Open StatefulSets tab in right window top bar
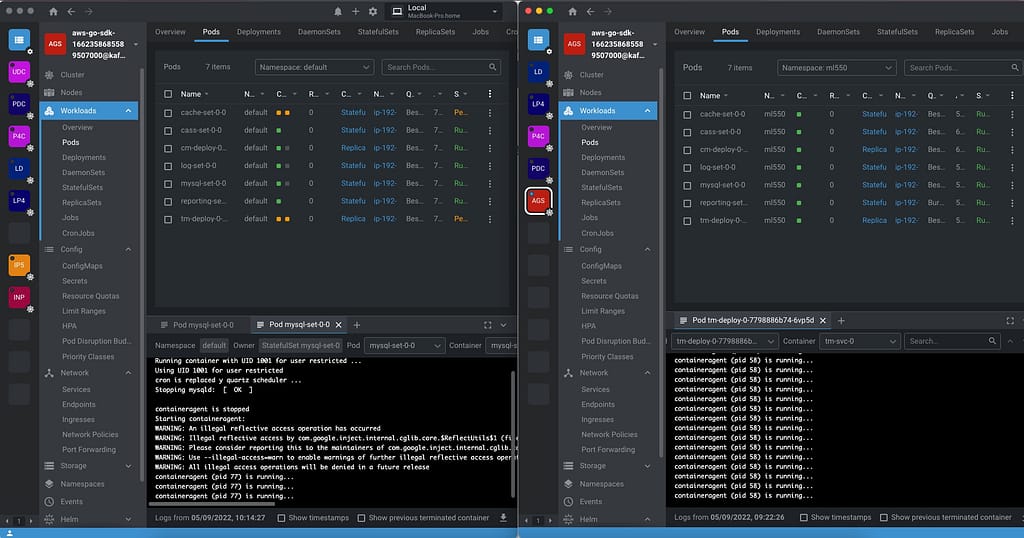 [x=899, y=32]
